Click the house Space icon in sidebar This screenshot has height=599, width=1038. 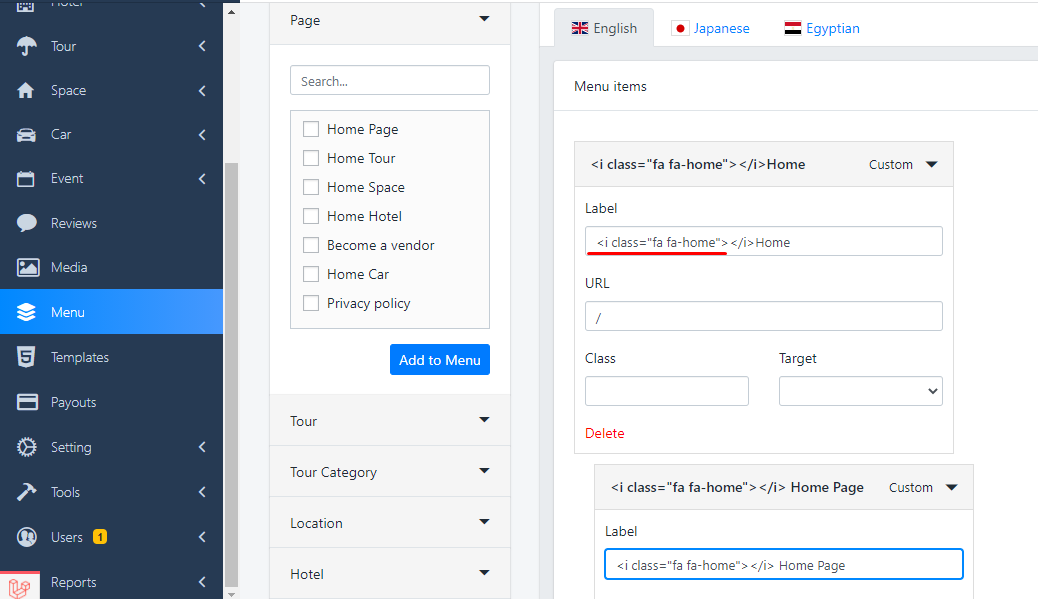pyautogui.click(x=27, y=90)
